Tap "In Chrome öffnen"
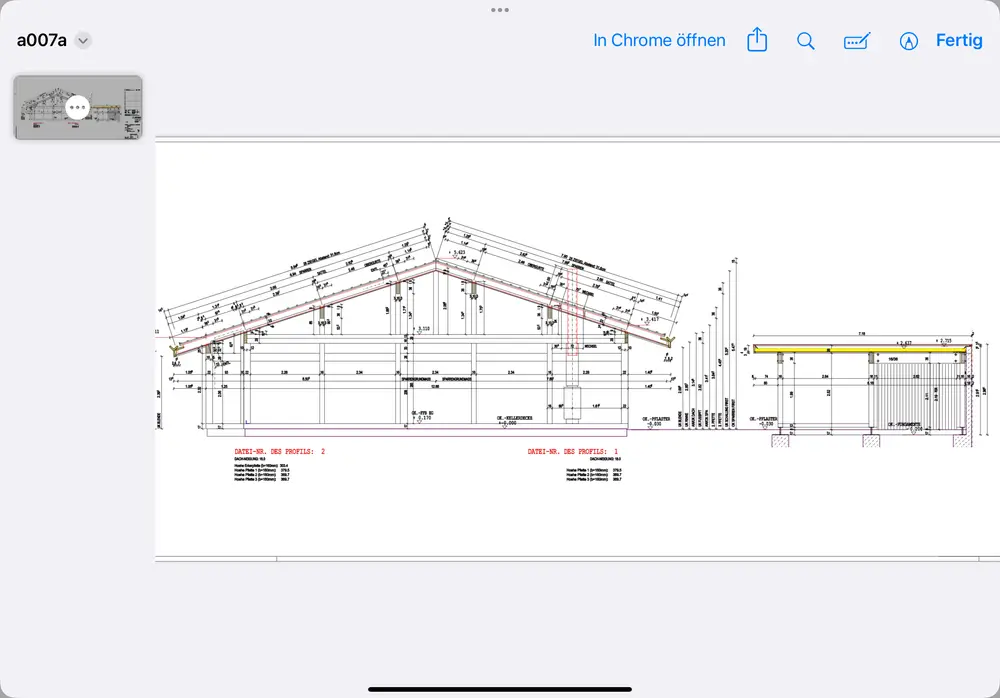 659,41
